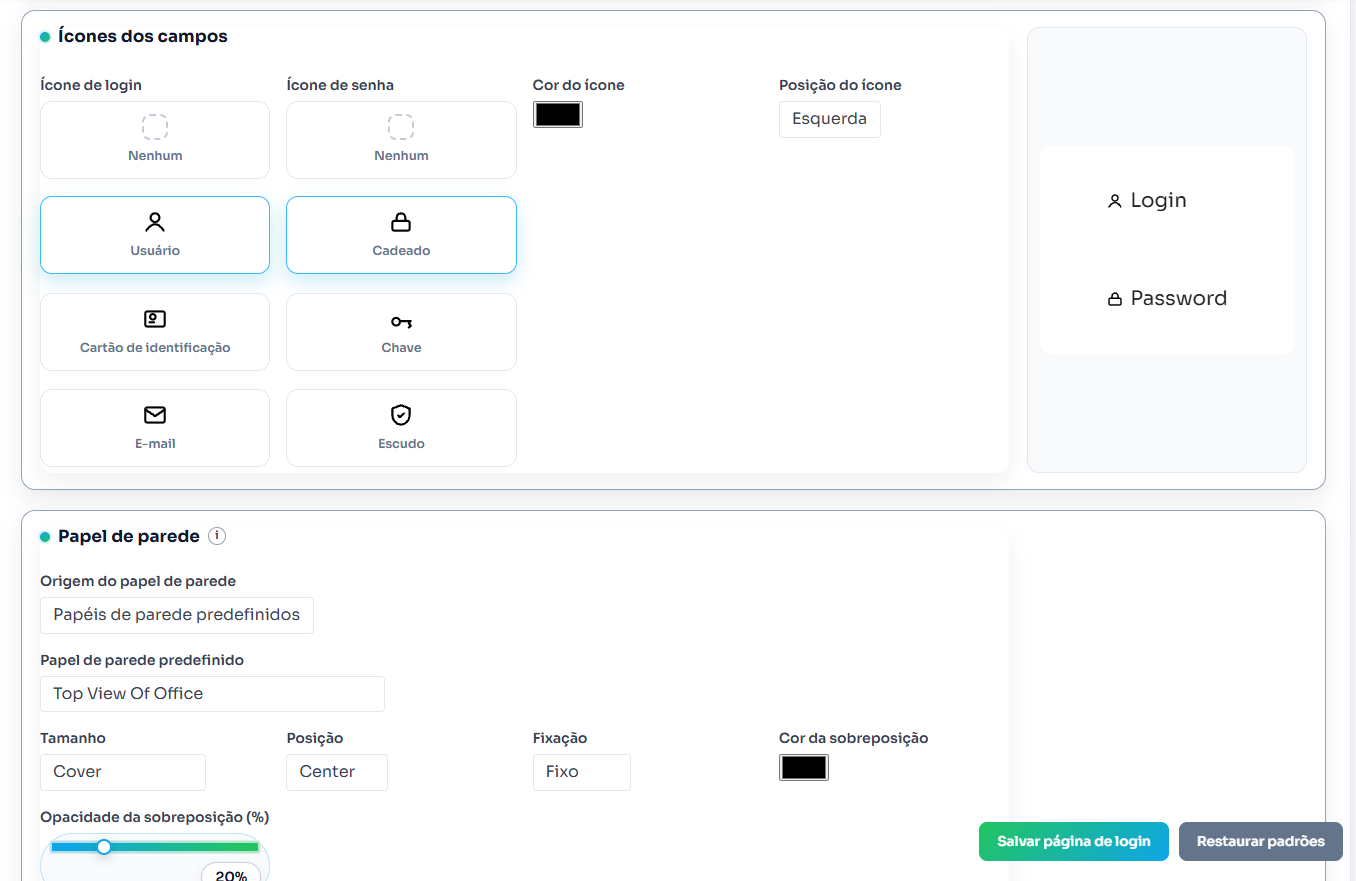Viewport: 1356px width, 881px height.
Task: Select the Cartão de identificação icon
Action: [x=155, y=332]
